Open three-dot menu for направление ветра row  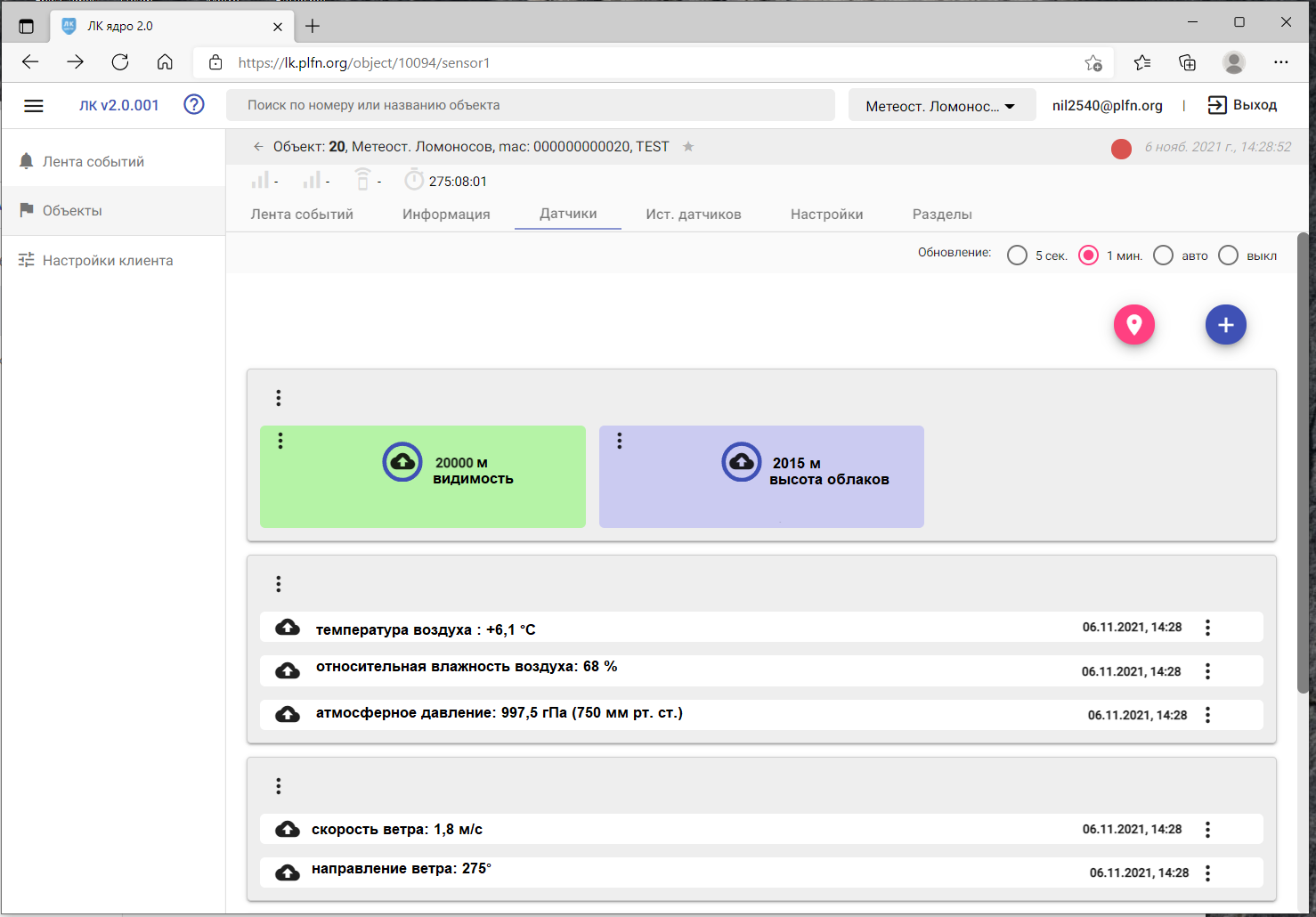(1208, 873)
